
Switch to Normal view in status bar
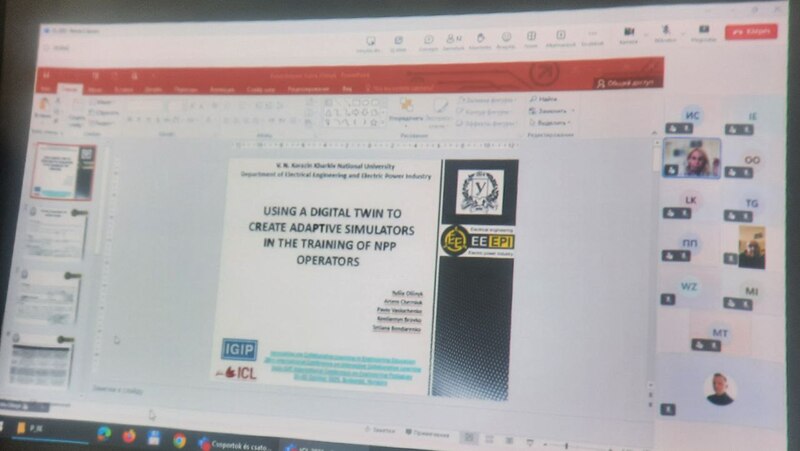coord(468,437)
